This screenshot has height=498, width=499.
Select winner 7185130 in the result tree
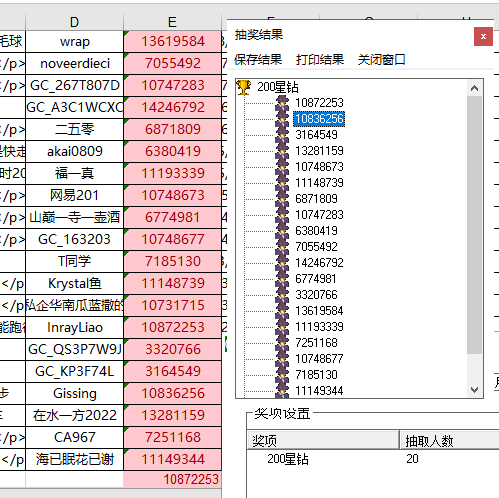click(316, 375)
